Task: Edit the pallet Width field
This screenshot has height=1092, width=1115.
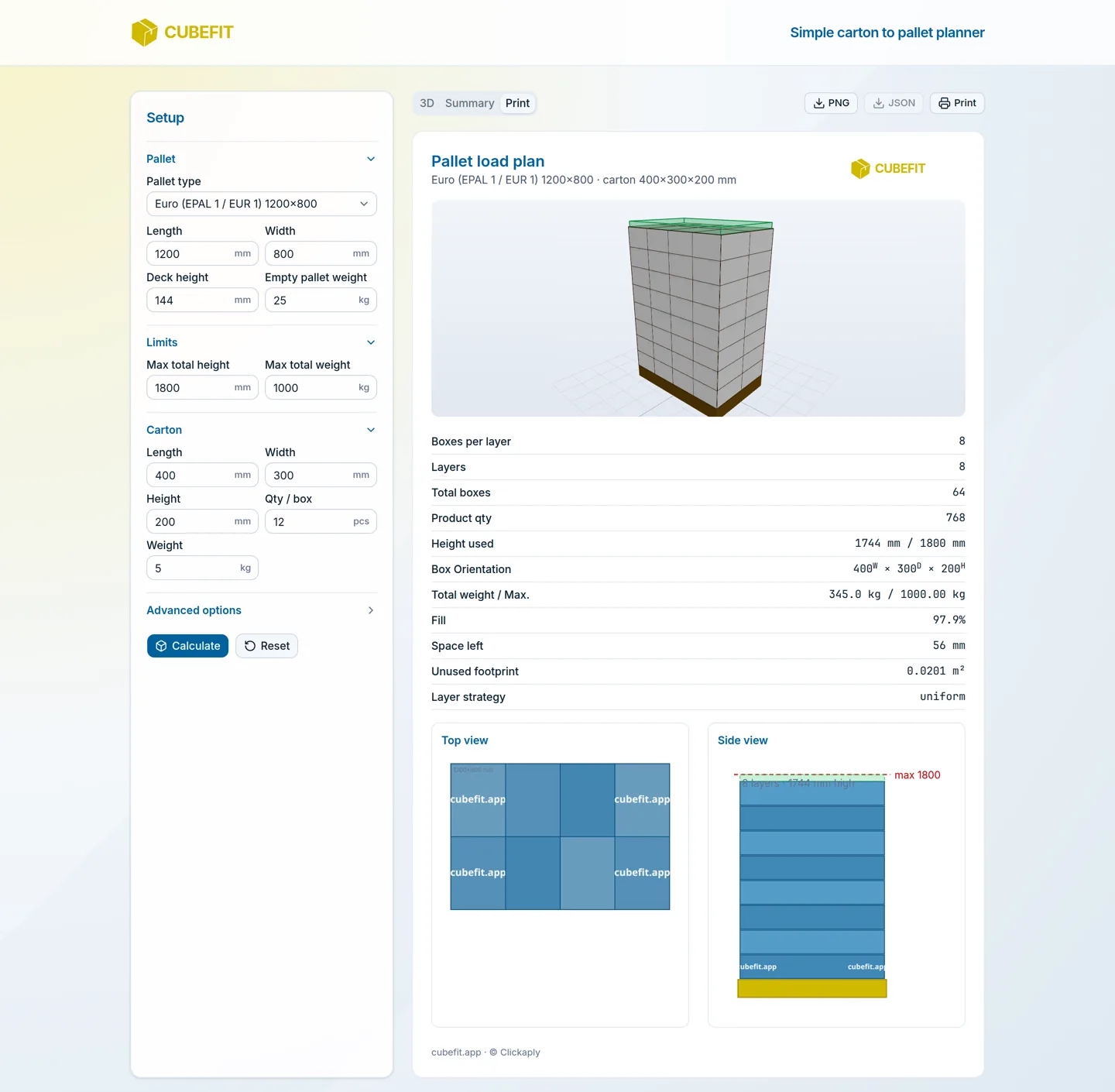Action: [321, 253]
